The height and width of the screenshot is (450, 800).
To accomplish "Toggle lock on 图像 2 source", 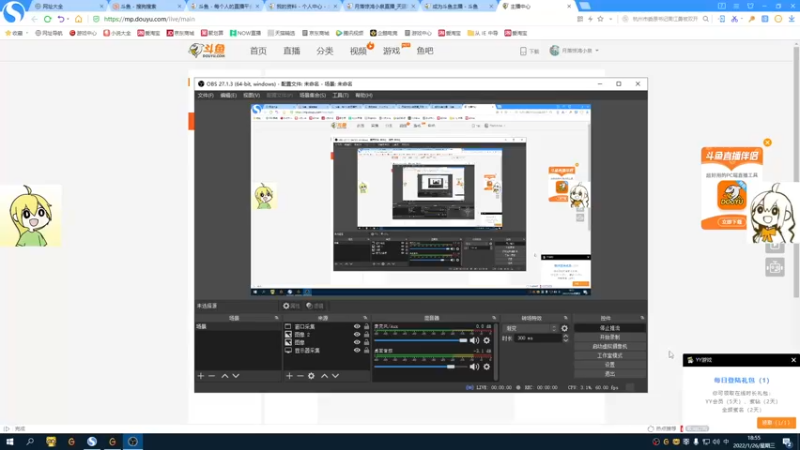I will click(x=366, y=335).
